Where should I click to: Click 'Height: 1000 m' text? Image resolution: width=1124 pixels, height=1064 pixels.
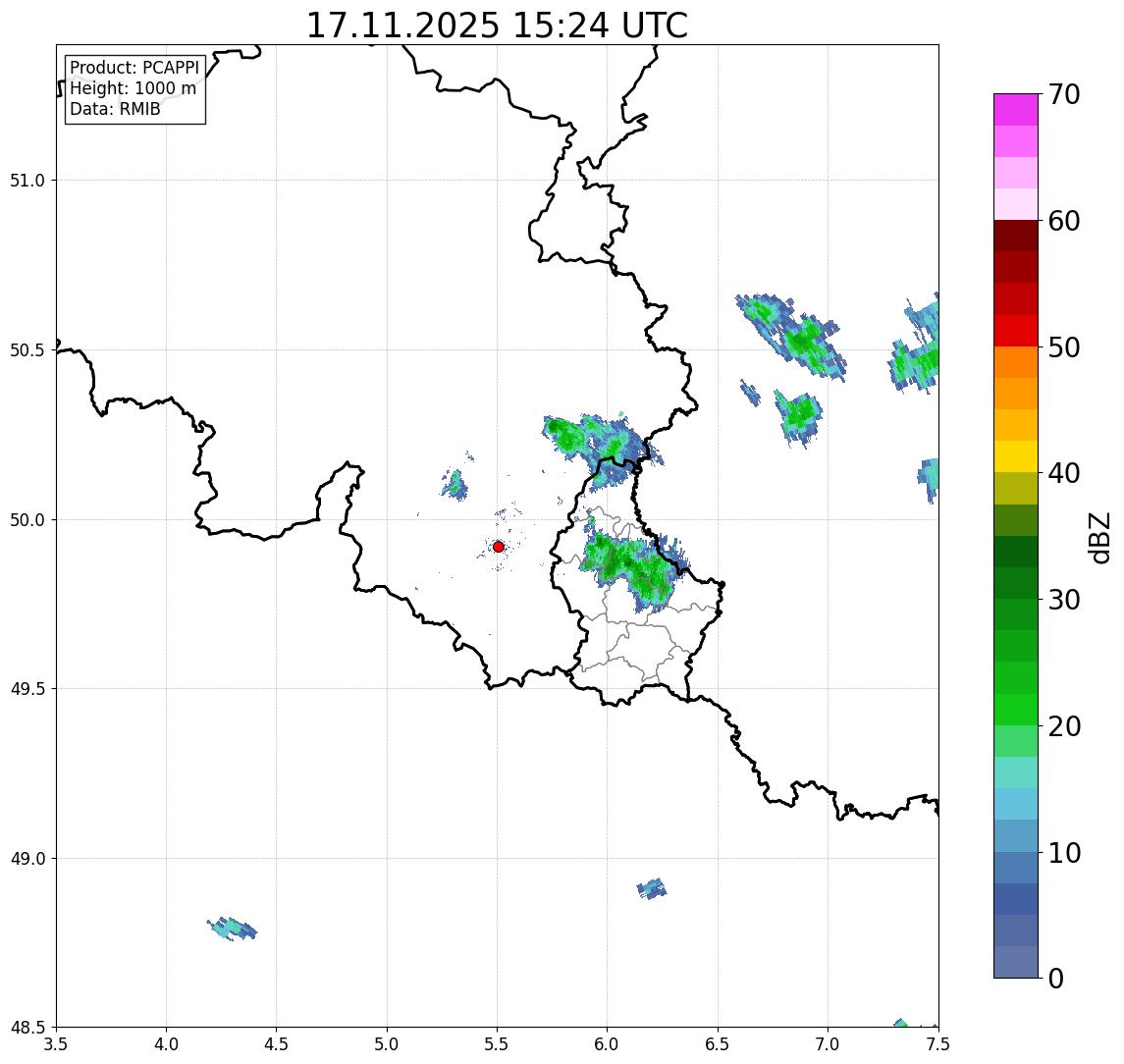pos(133,88)
